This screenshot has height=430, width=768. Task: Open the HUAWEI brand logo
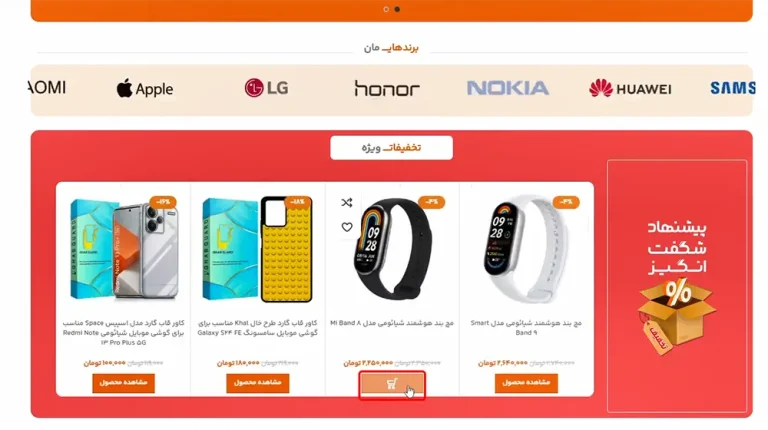tap(630, 89)
